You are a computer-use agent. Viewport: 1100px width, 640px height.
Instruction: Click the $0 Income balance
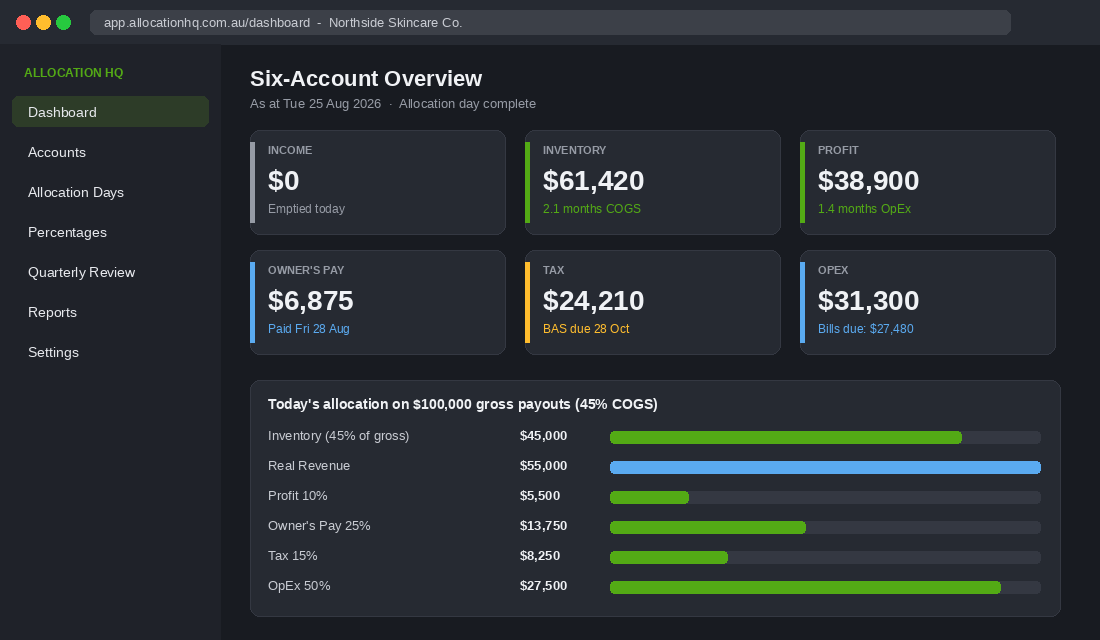click(283, 181)
